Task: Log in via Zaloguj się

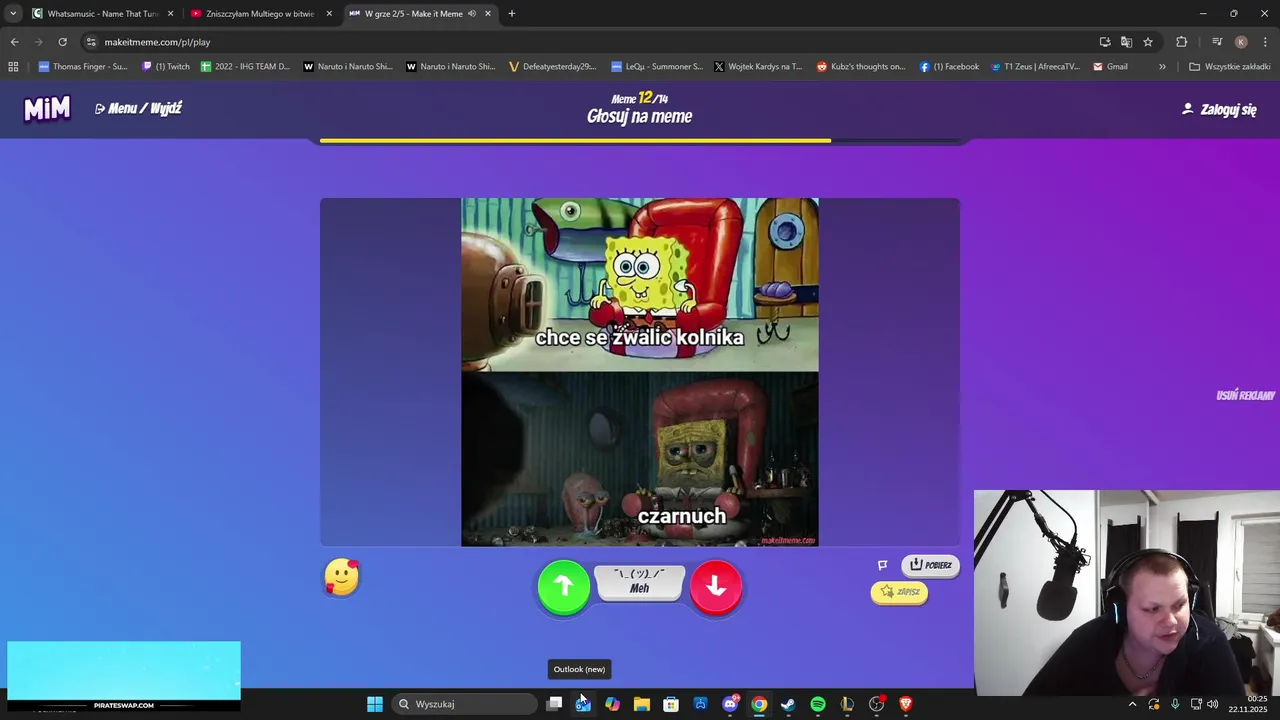Action: pyautogui.click(x=1219, y=109)
